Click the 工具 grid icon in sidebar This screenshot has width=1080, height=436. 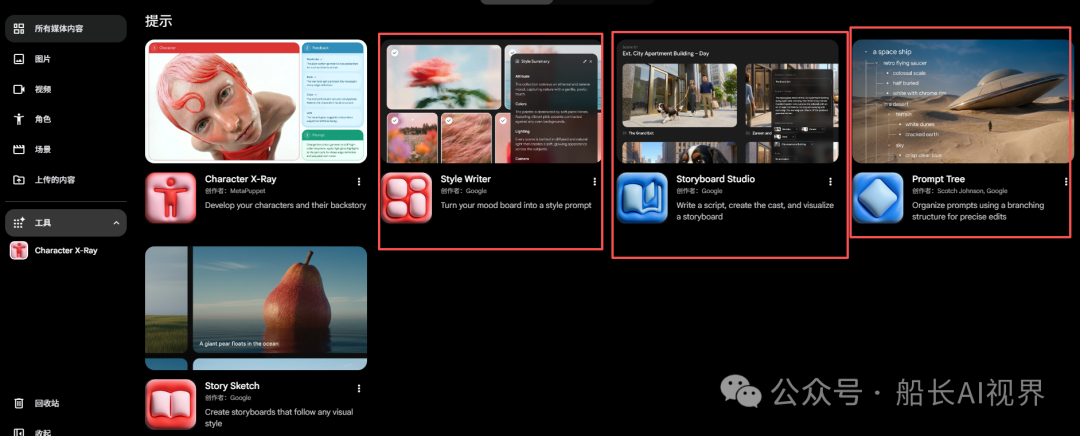19,223
